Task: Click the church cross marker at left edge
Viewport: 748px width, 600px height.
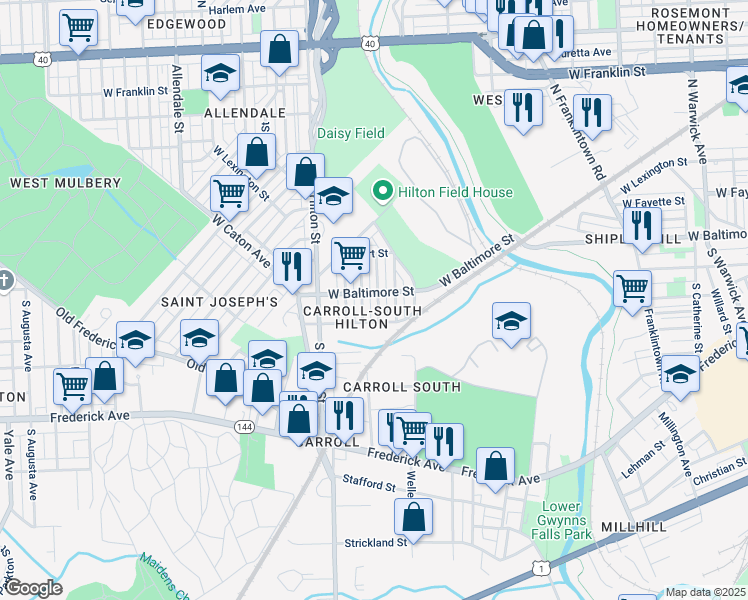Action: 5,280
